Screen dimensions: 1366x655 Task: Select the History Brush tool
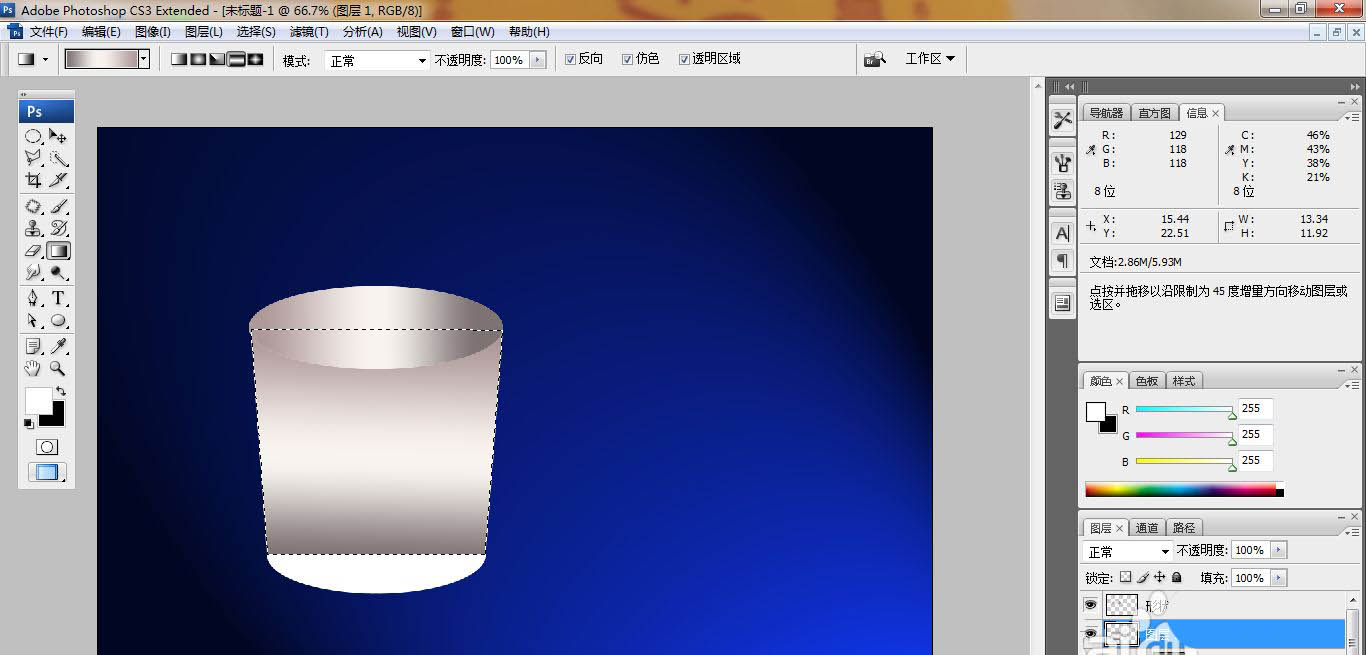pyautogui.click(x=59, y=228)
